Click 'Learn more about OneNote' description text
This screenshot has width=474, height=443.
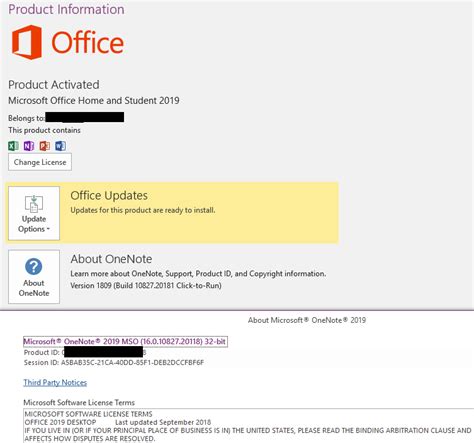[198, 274]
